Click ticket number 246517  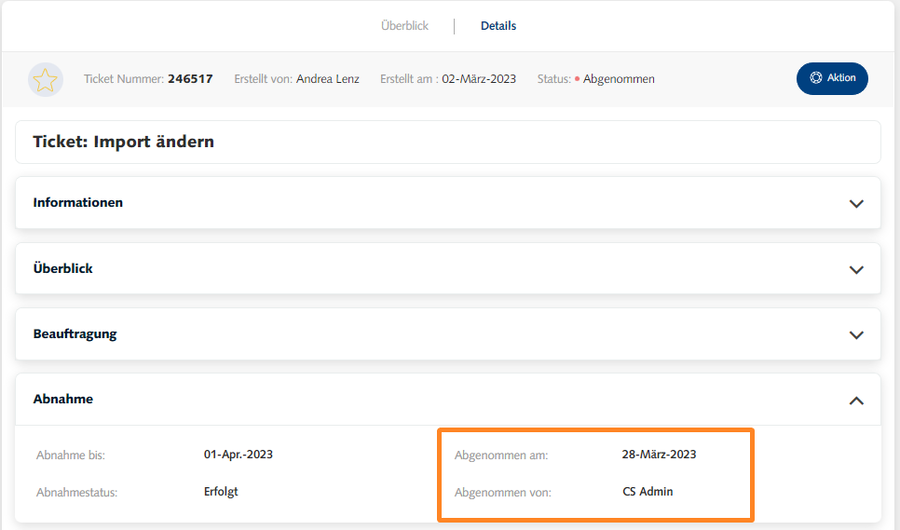click(190, 79)
